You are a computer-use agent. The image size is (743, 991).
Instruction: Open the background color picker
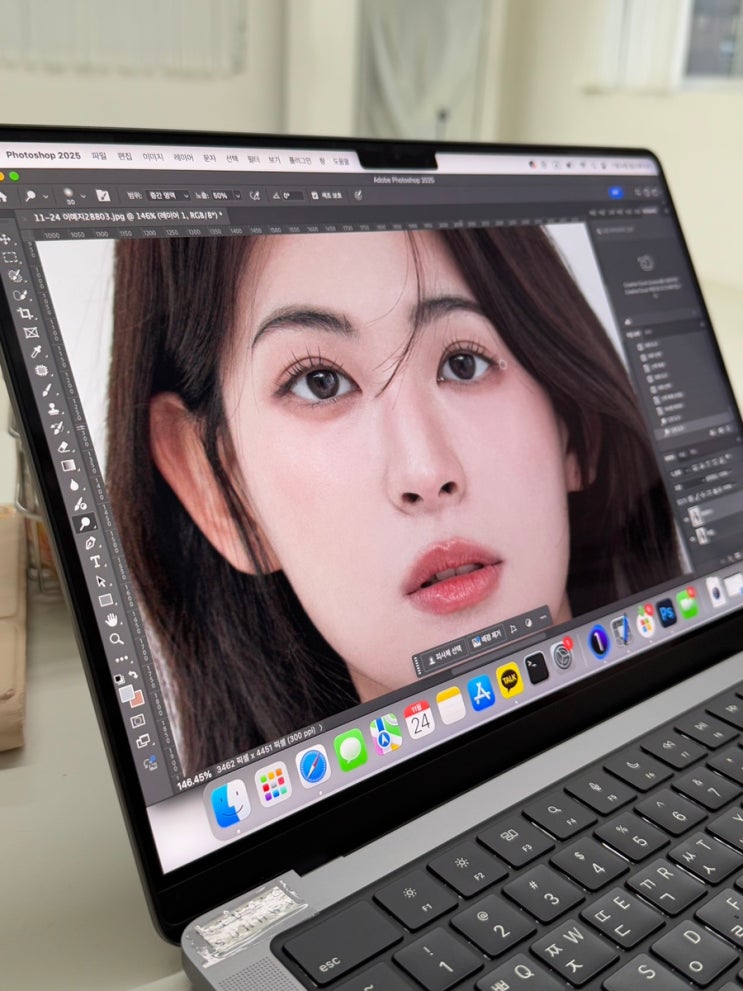[x=137, y=699]
